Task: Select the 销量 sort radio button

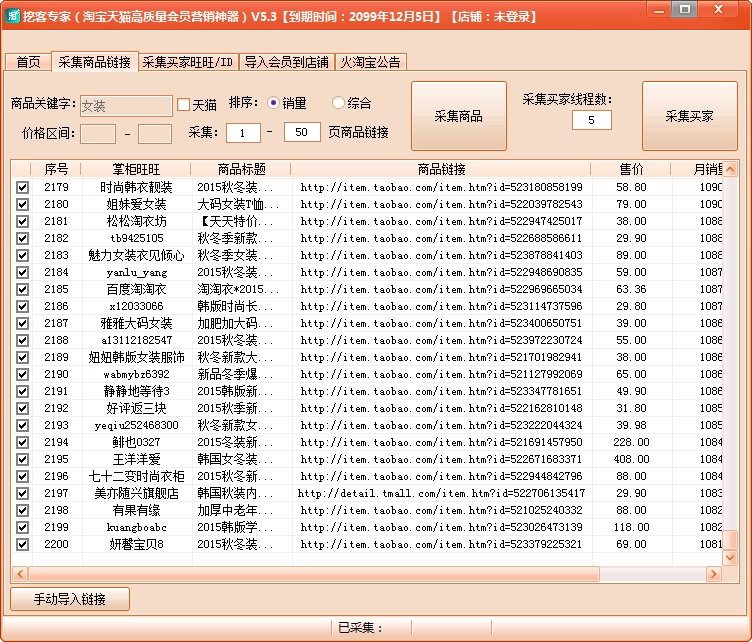Action: pos(273,103)
